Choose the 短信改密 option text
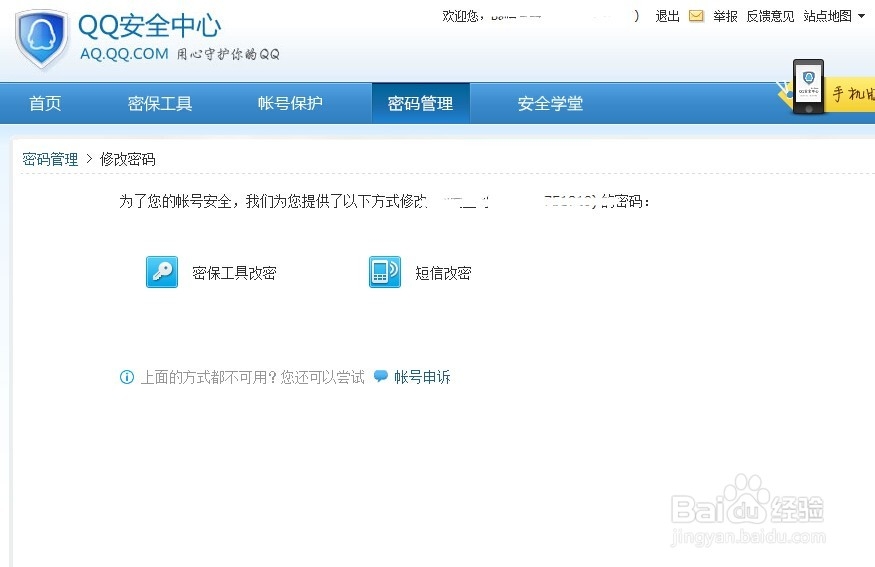875x567 pixels. click(443, 273)
